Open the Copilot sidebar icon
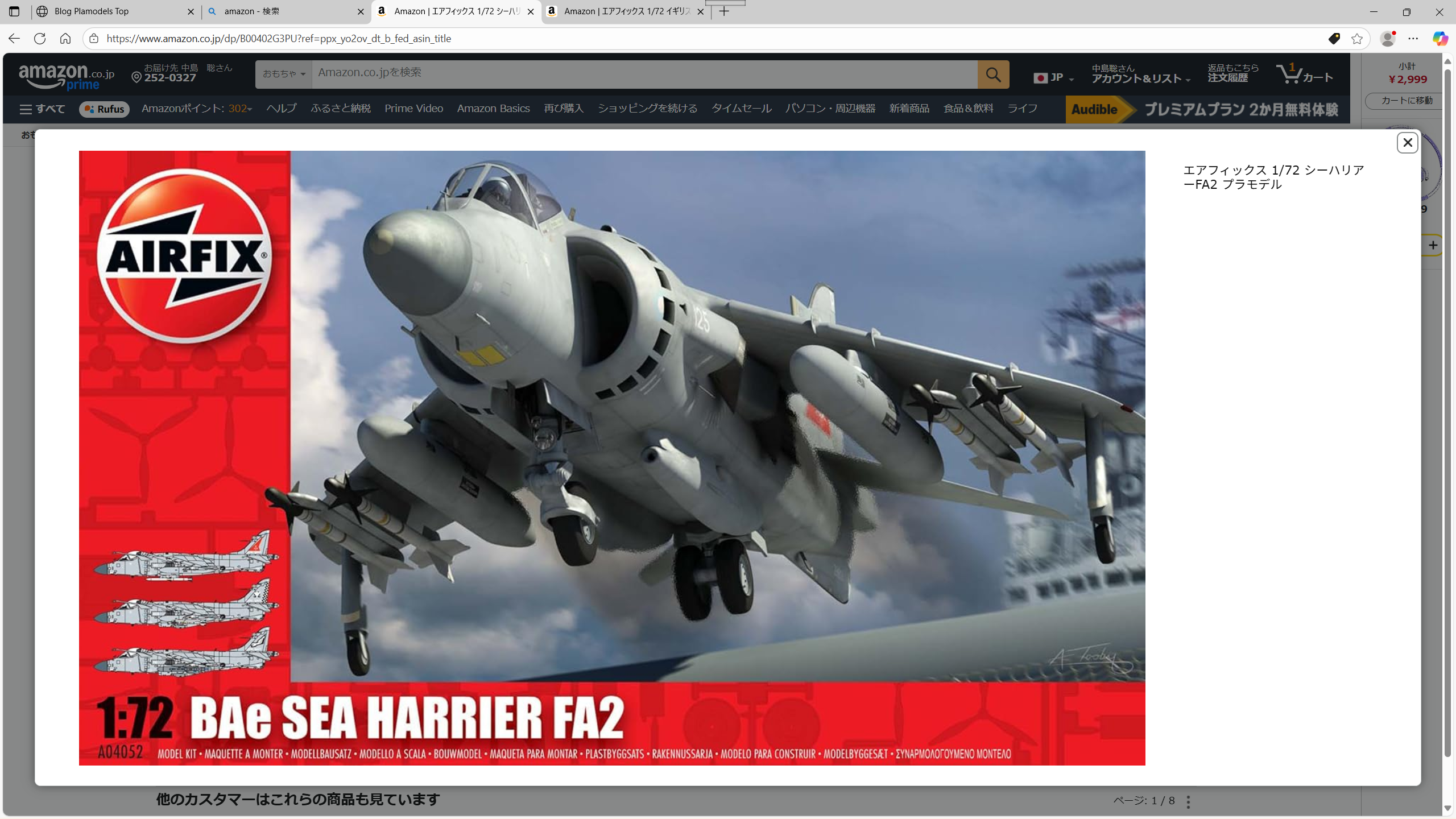 coord(1440,39)
